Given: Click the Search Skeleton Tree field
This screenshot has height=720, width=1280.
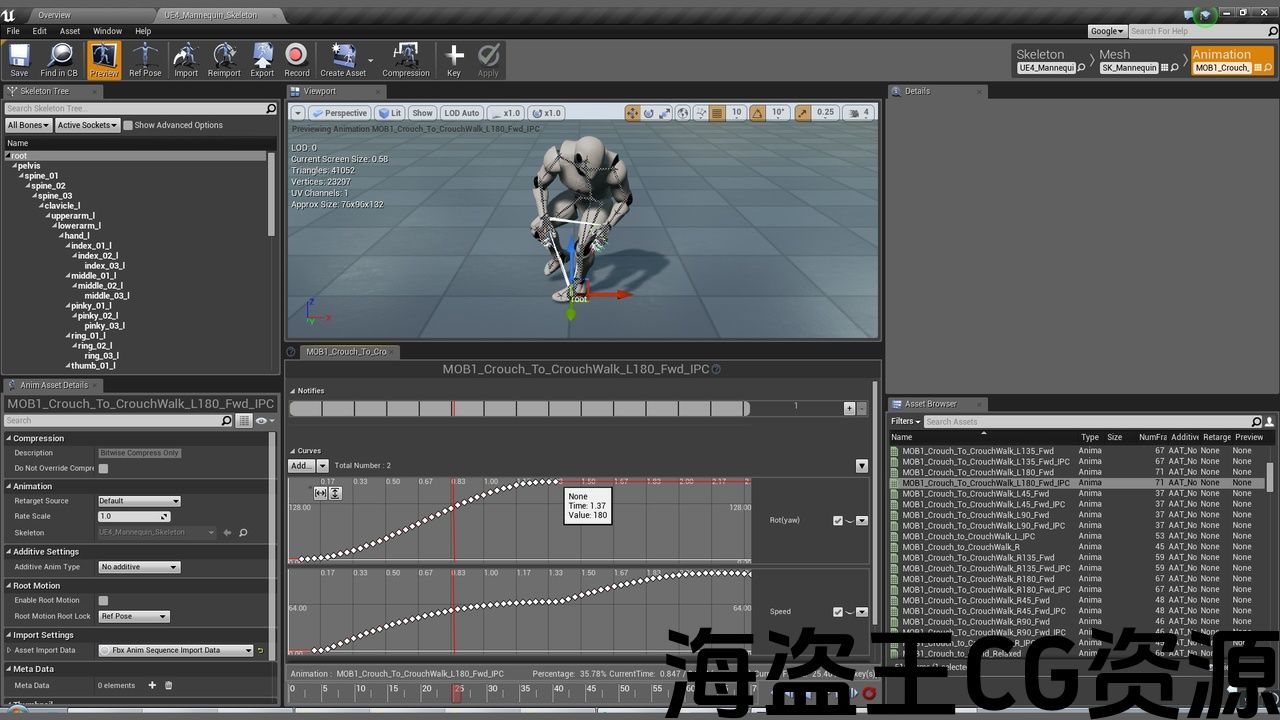Looking at the screenshot, I should (x=134, y=108).
